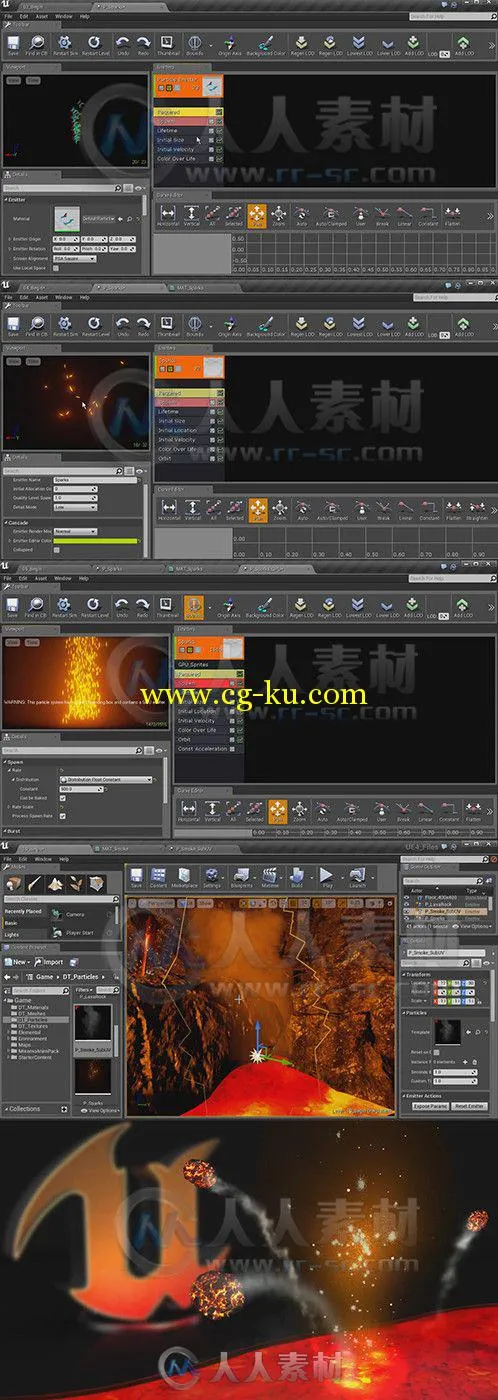Toggle Use Local Space checkbox in top Details
This screenshot has width=498, height=1400.
tap(57, 269)
